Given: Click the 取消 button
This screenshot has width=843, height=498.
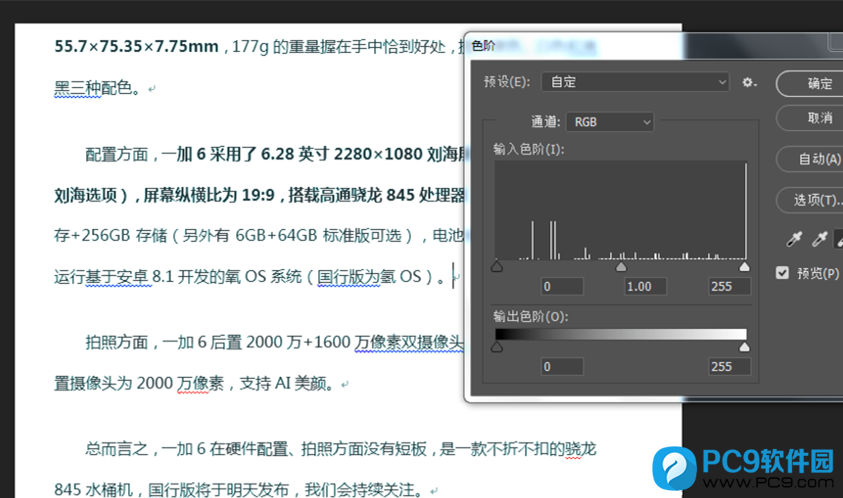Looking at the screenshot, I should coord(810,118).
